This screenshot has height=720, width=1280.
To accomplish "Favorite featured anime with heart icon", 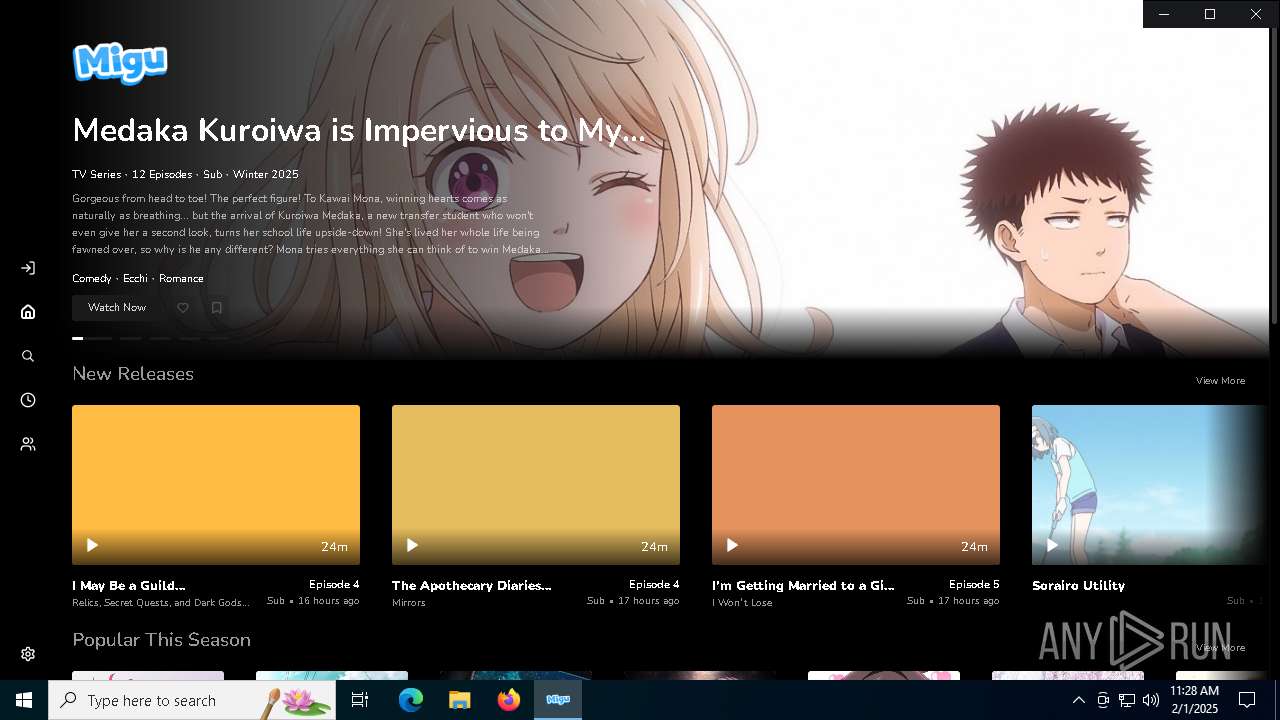I will pos(183,308).
